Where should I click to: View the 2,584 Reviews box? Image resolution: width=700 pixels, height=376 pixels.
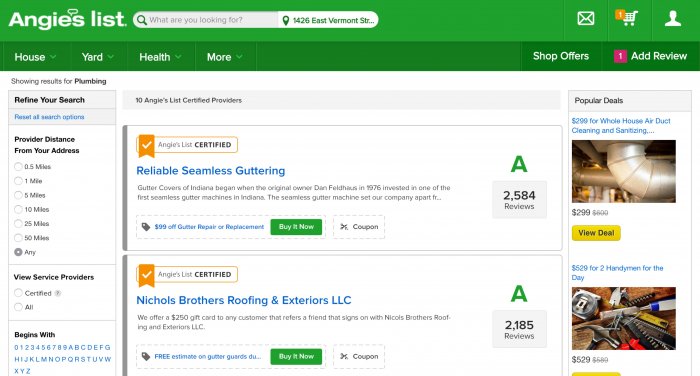coord(519,200)
